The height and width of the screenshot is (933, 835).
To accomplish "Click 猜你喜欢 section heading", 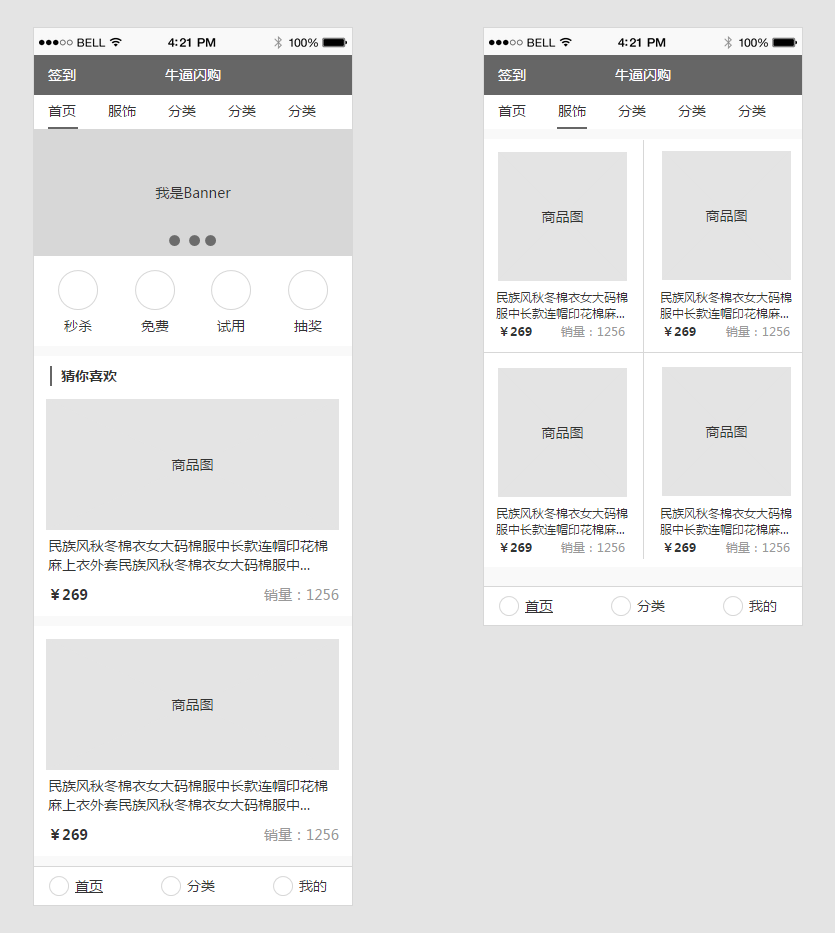I will pyautogui.click(x=89, y=376).
